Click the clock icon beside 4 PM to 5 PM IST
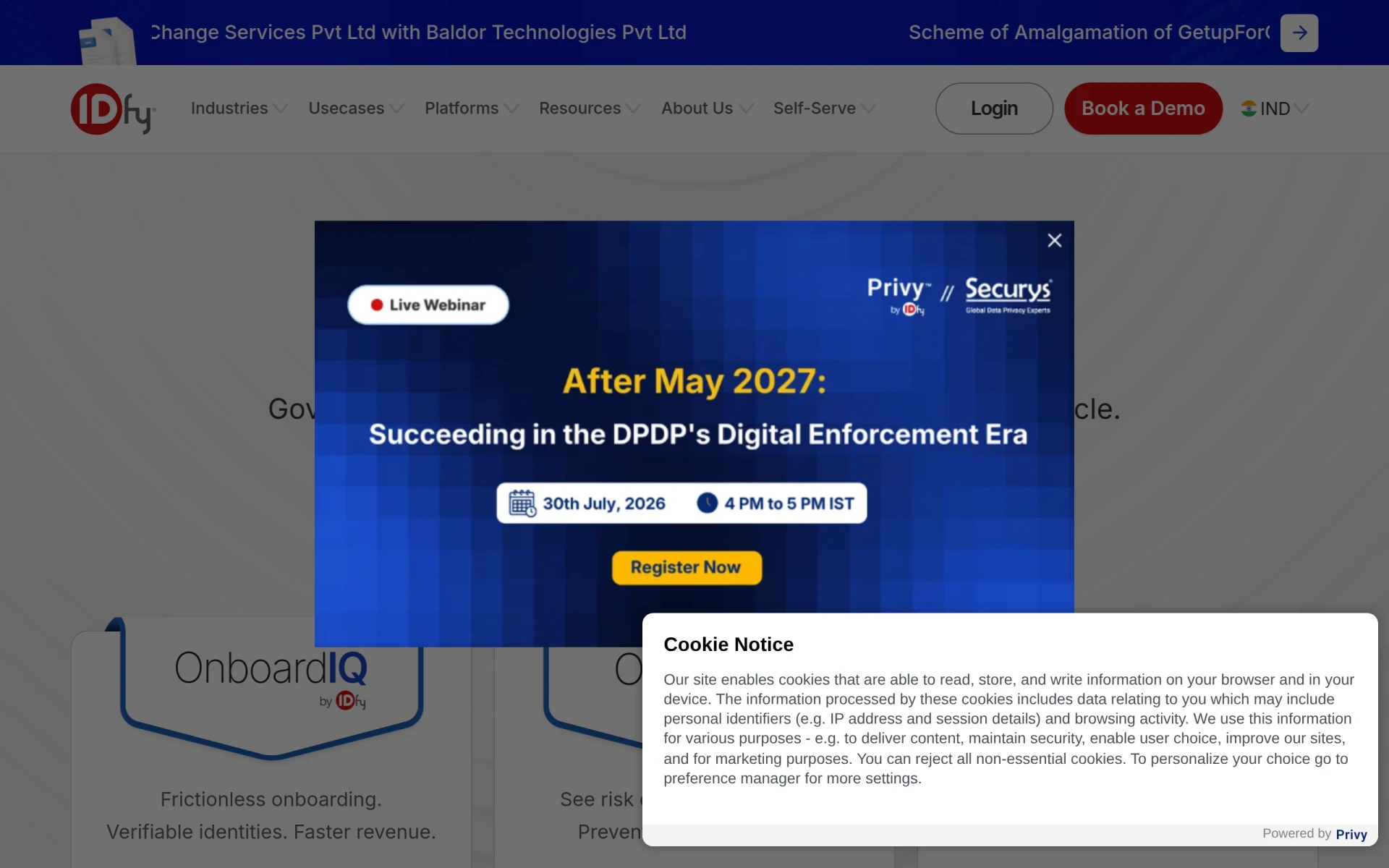The image size is (1389, 868). [707, 503]
